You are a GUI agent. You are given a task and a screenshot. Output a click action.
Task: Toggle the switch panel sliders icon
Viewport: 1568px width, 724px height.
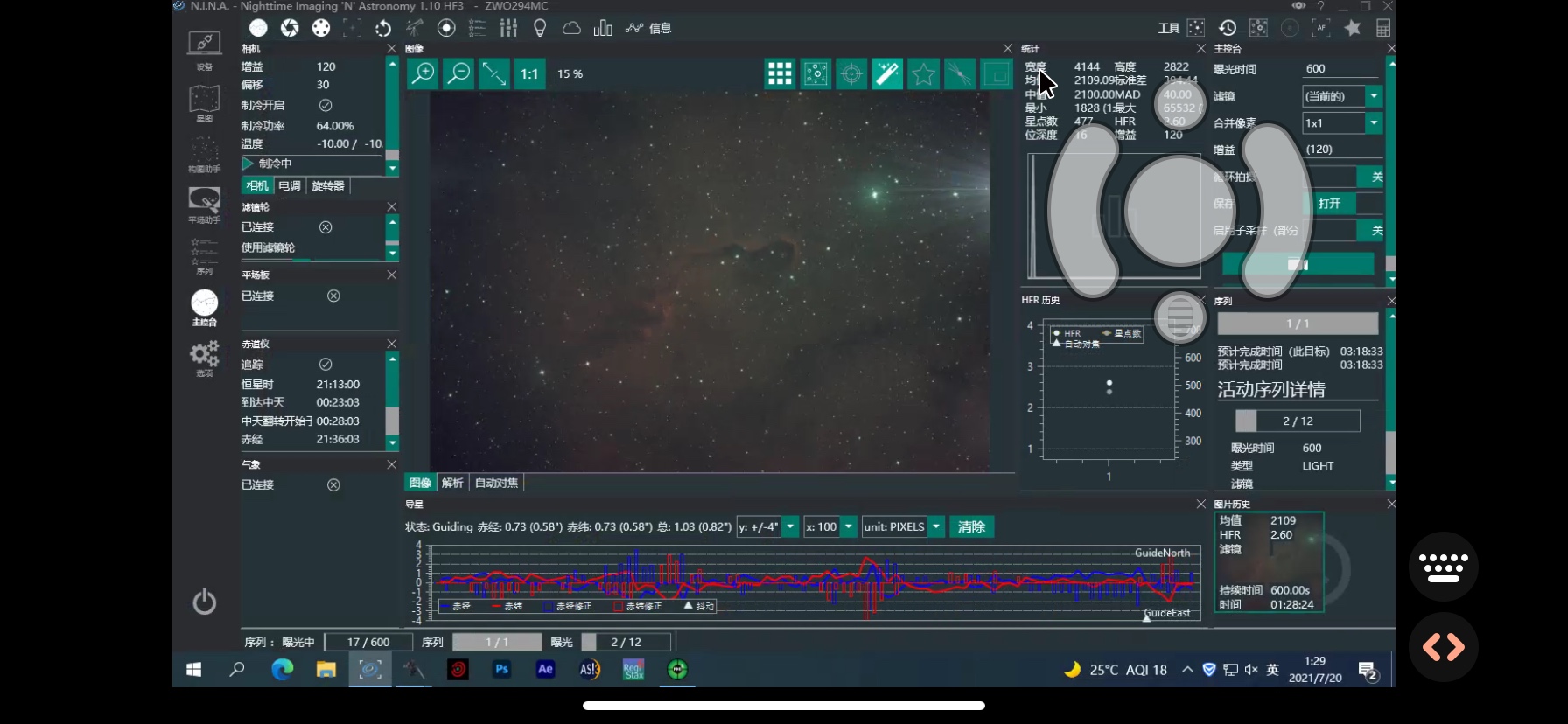point(508,28)
